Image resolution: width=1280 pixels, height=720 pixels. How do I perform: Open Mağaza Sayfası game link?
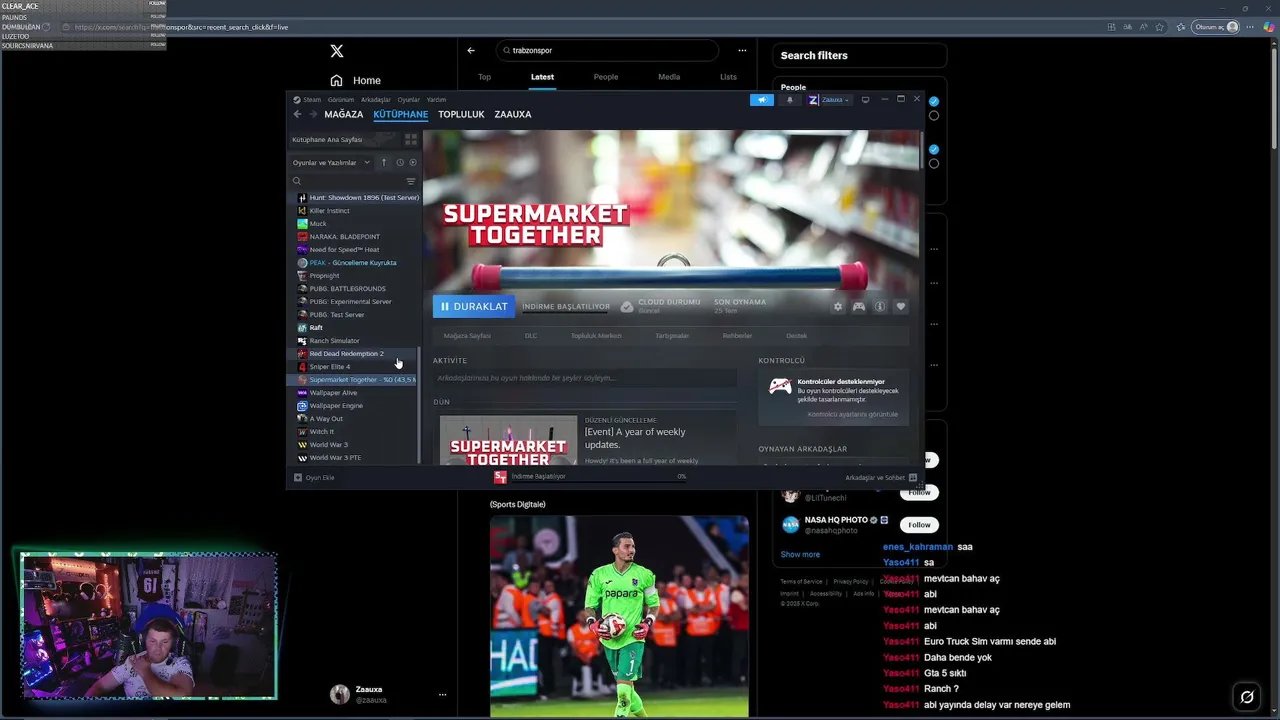pos(467,336)
